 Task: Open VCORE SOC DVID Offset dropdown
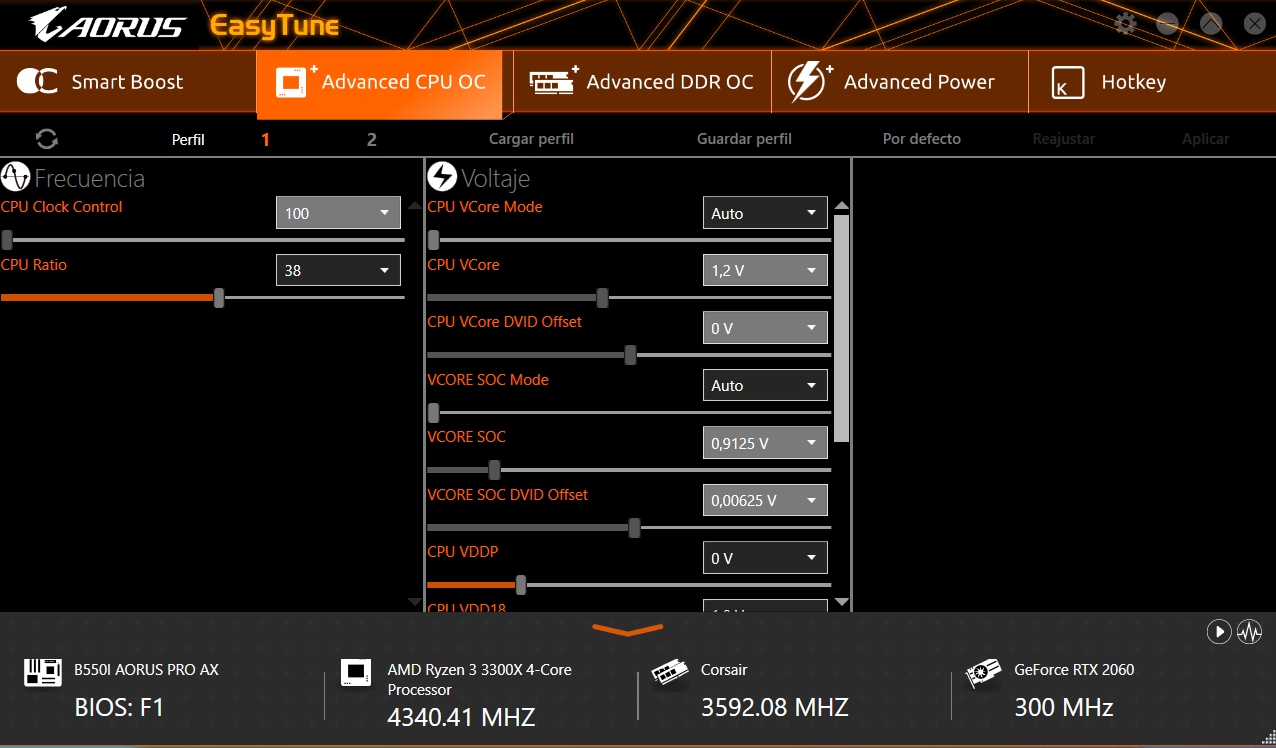click(765, 500)
